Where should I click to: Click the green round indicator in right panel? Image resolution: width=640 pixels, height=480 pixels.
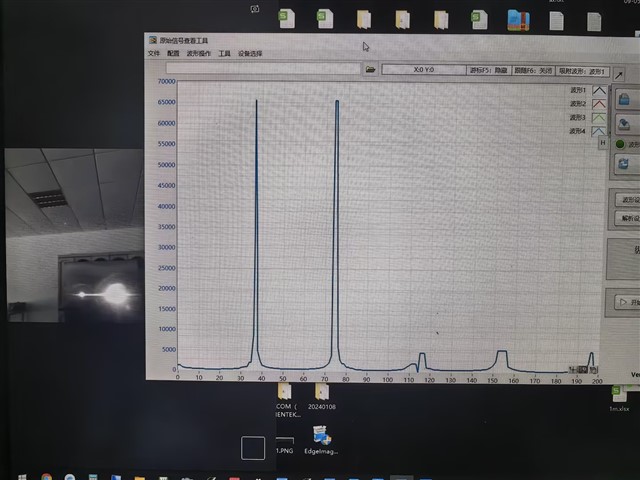(620, 144)
